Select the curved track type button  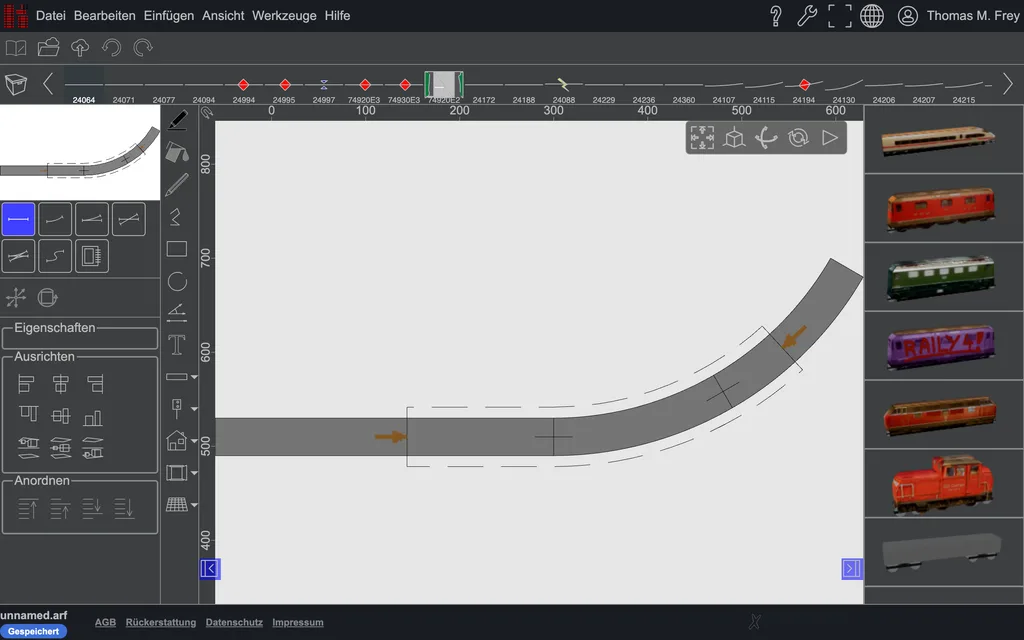[55, 219]
